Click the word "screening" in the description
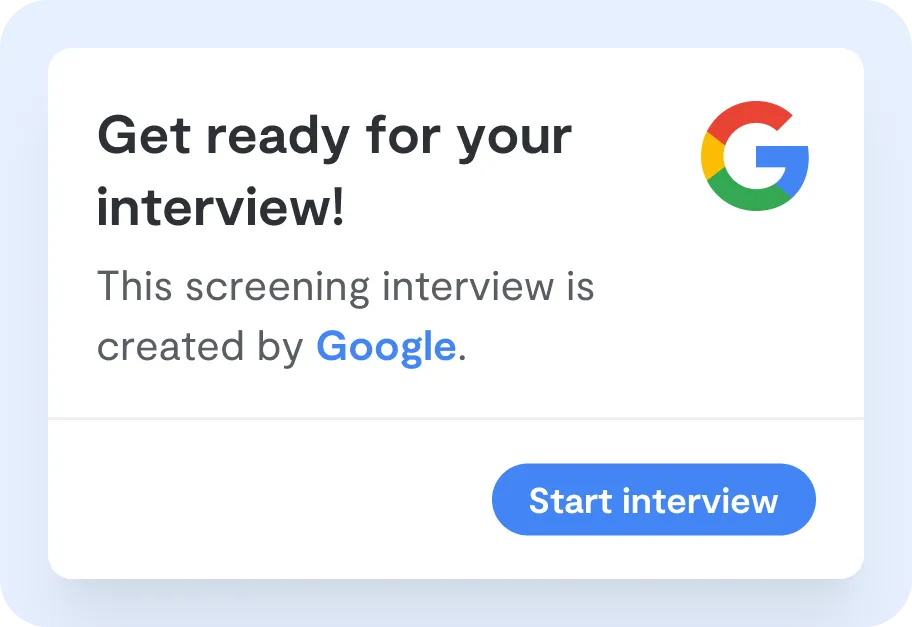 (x=277, y=288)
